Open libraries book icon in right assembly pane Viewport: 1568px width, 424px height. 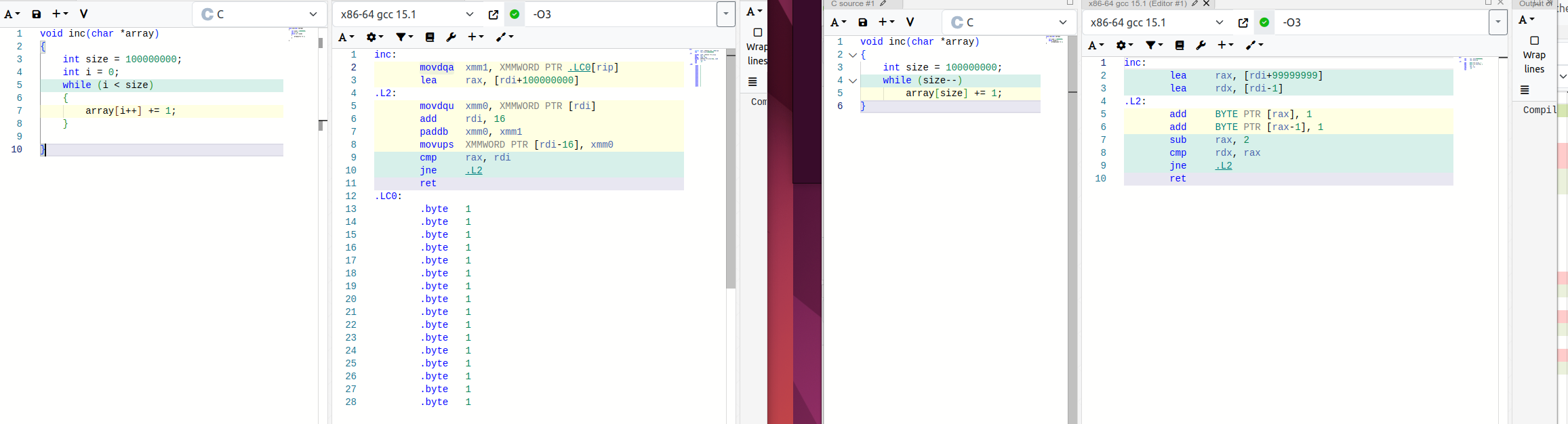coord(1180,45)
